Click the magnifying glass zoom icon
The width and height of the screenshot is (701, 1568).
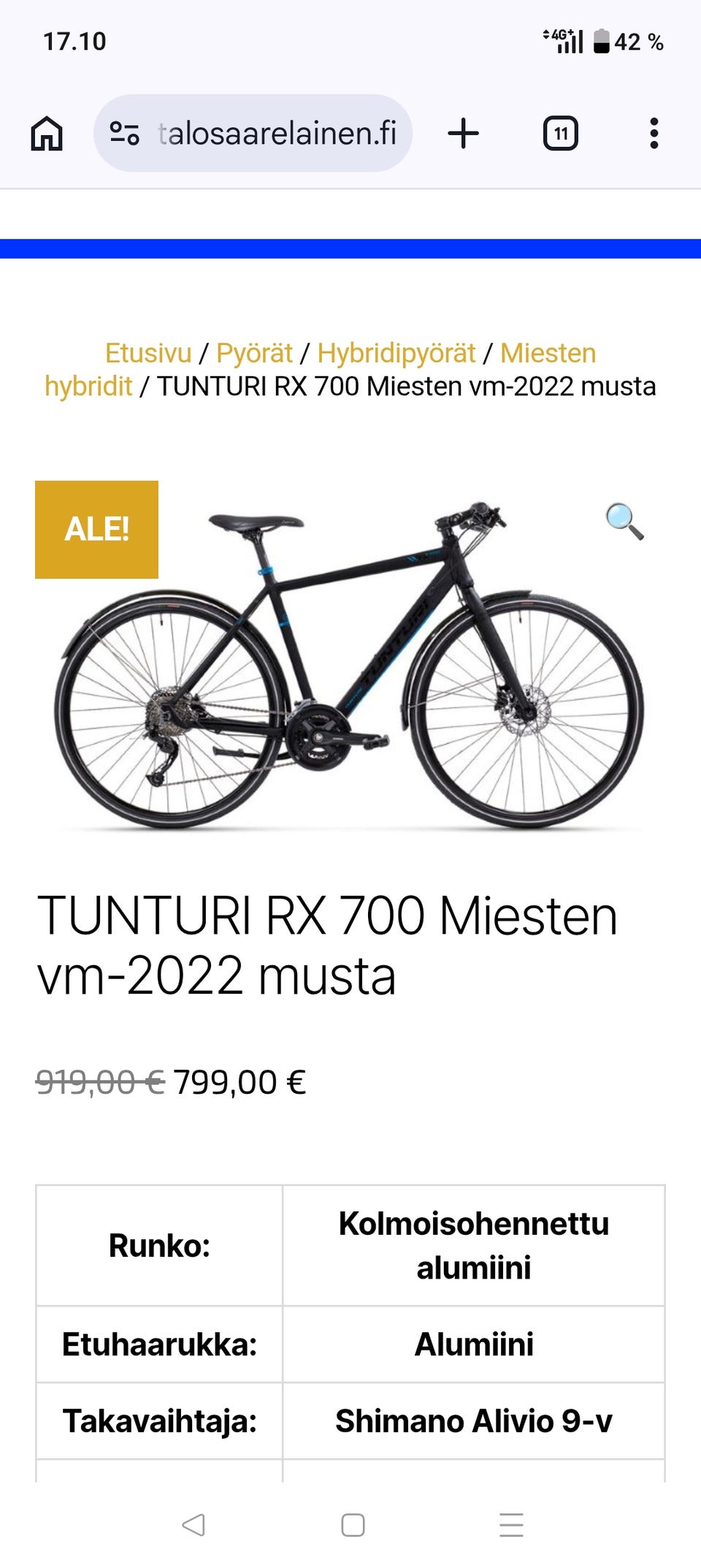tap(624, 521)
